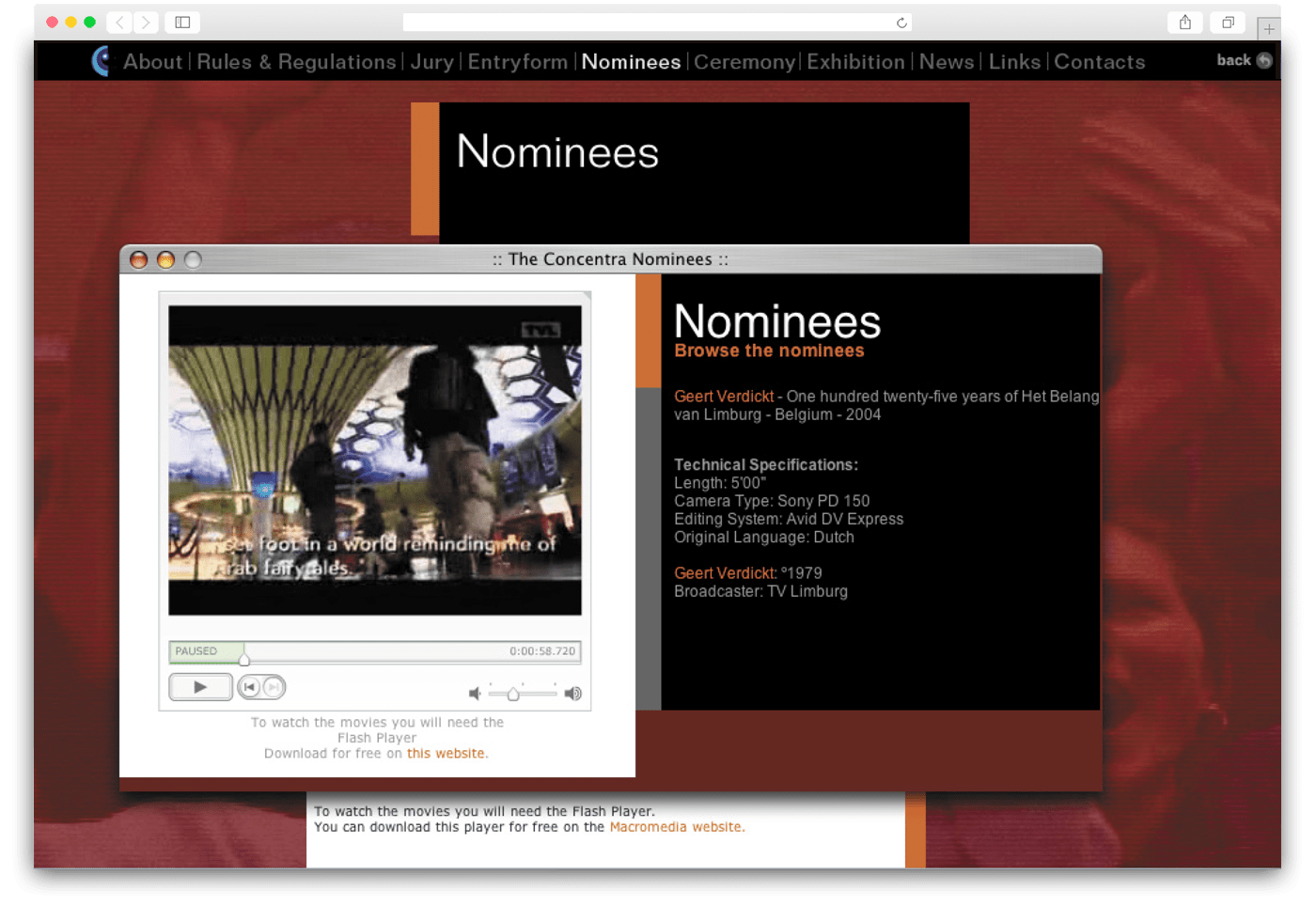Go to the Ceremony page
This screenshot has width=1316, height=906.
(744, 62)
